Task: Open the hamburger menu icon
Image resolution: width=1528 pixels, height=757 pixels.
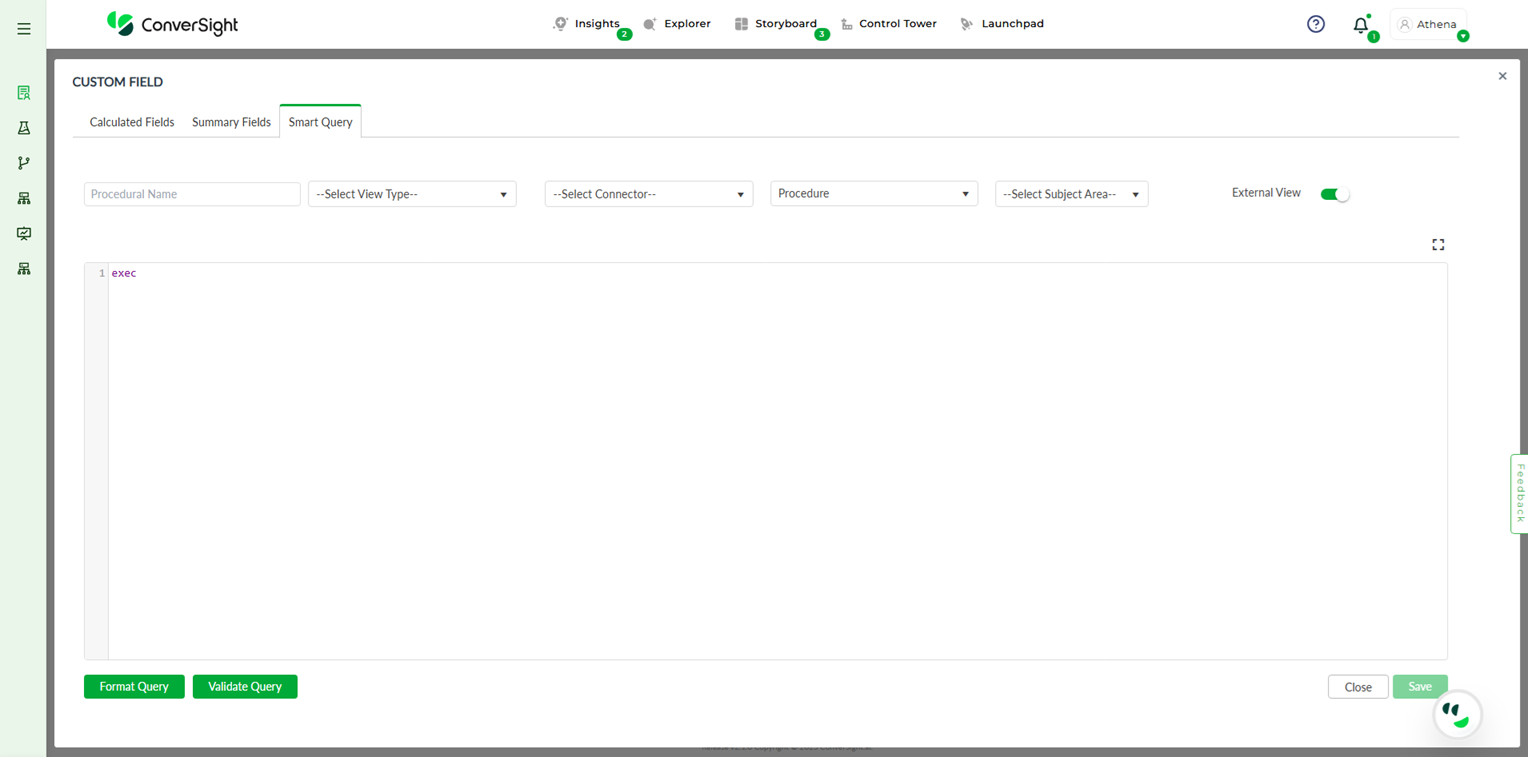Action: (24, 29)
